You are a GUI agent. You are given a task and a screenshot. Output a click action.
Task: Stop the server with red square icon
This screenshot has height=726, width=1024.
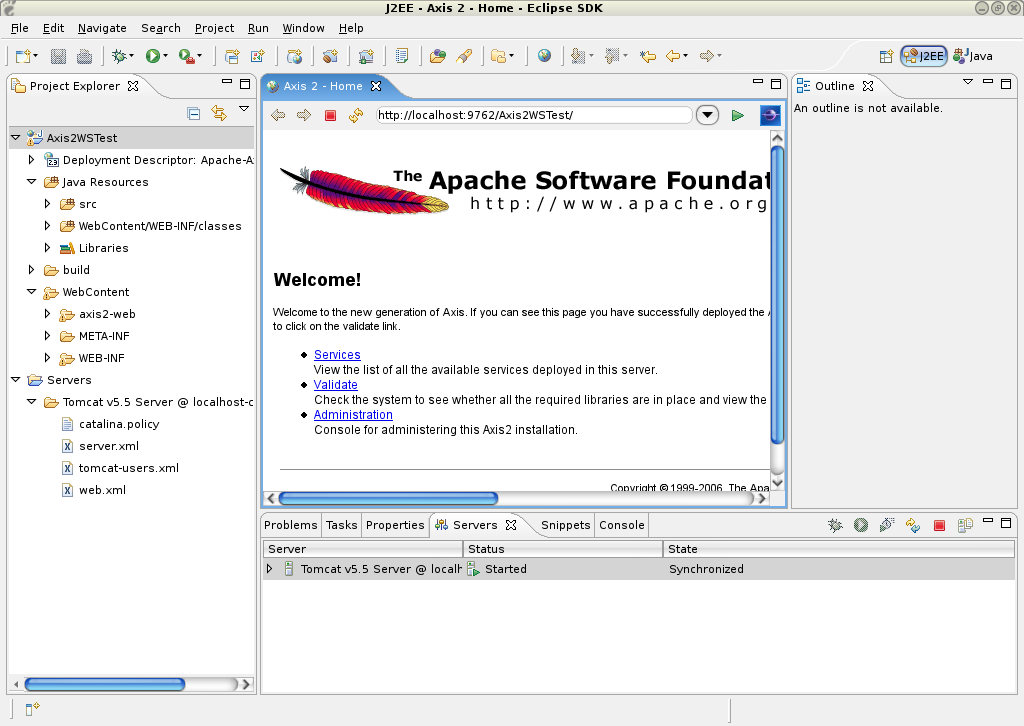(x=939, y=525)
